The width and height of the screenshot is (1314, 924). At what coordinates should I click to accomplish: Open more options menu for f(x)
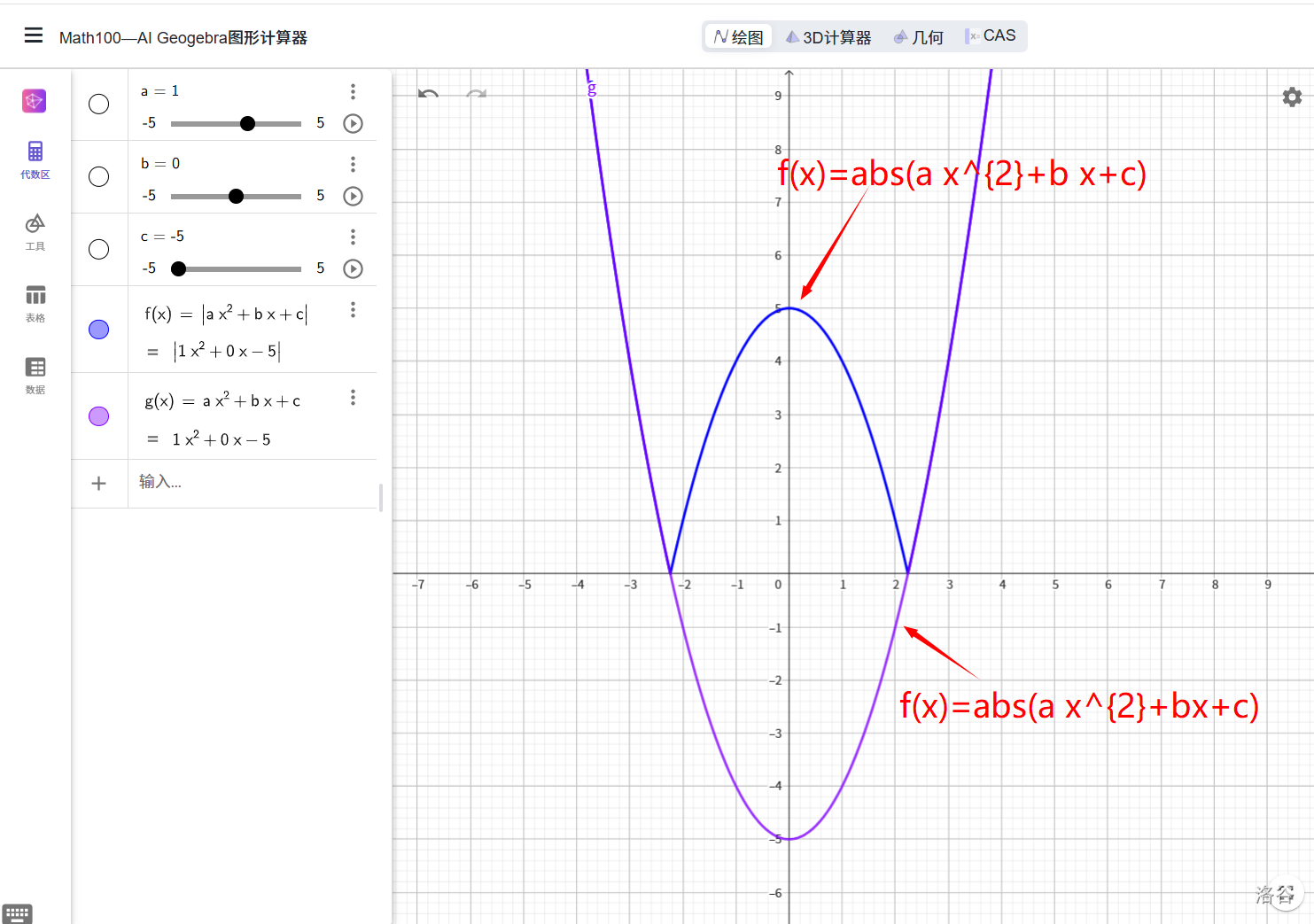[353, 309]
